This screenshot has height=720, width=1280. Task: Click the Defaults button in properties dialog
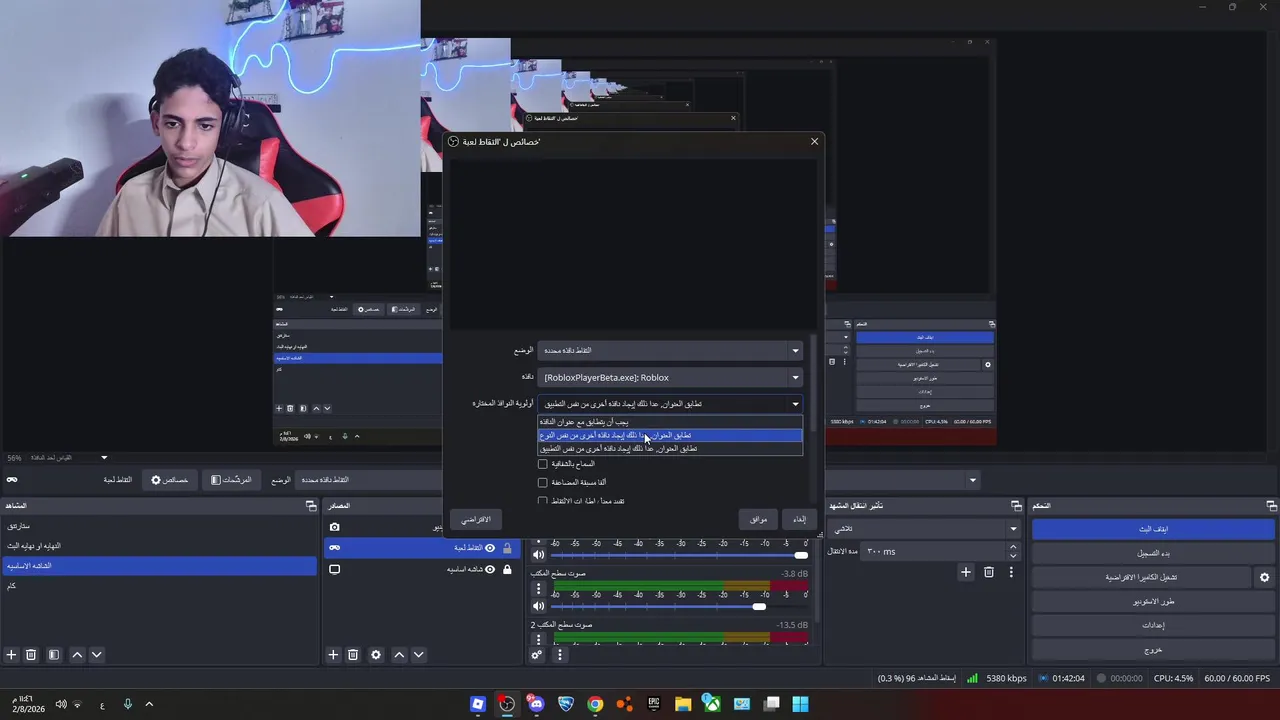tap(476, 519)
